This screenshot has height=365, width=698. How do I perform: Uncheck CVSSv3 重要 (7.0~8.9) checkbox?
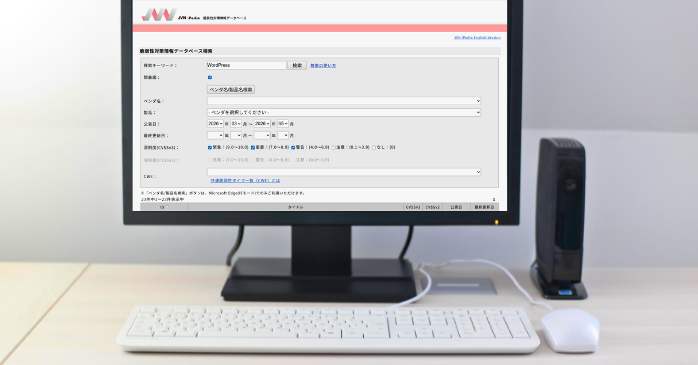pyautogui.click(x=252, y=147)
